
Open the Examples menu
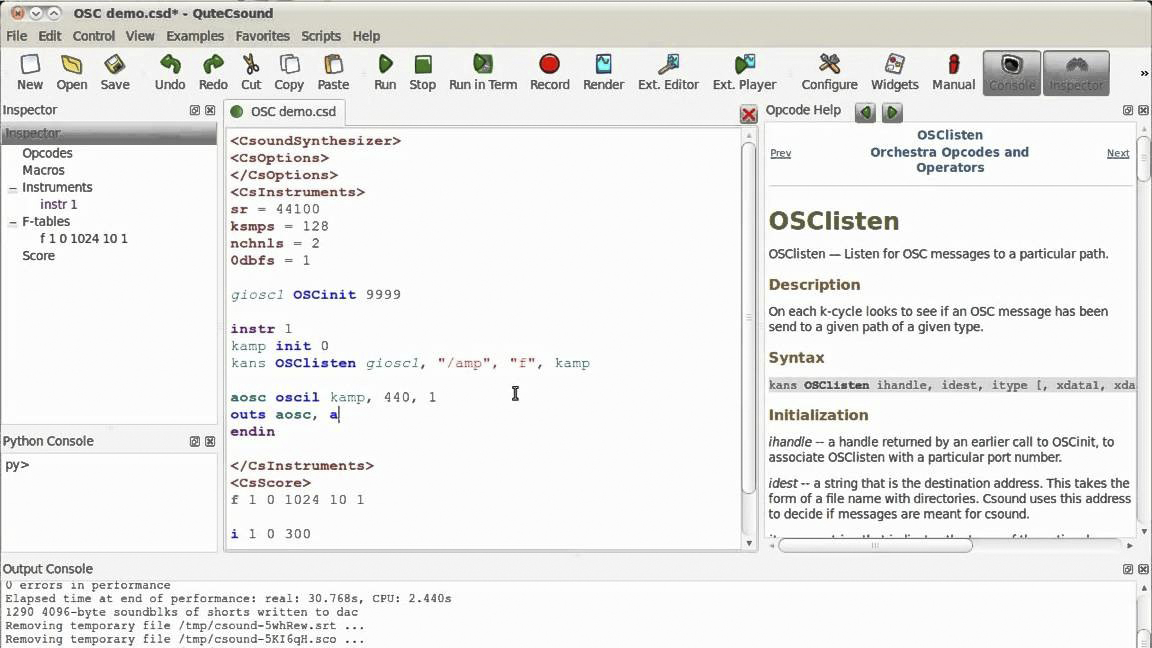pos(194,36)
